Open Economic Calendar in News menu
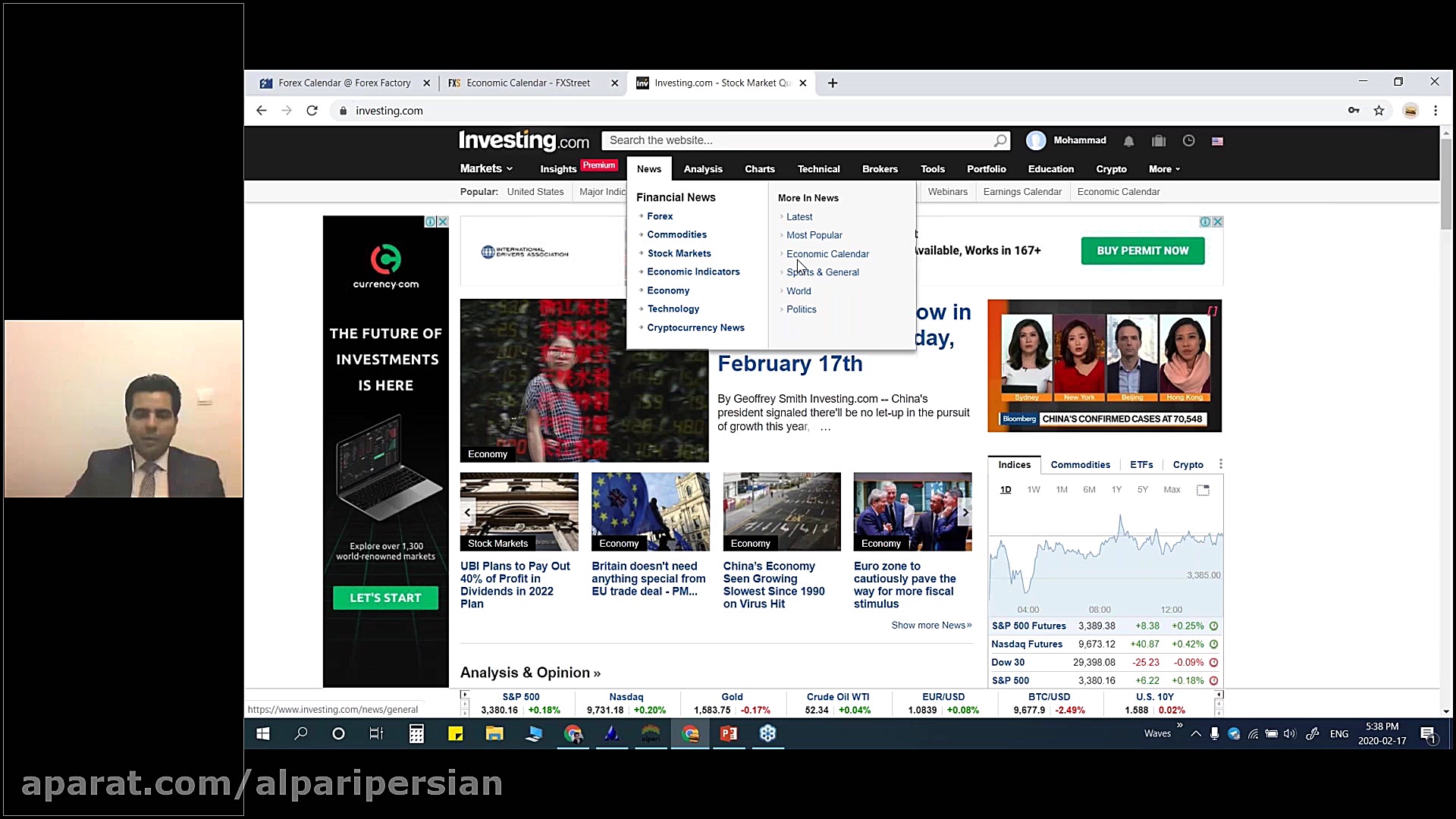The image size is (1456, 819). 827,254
